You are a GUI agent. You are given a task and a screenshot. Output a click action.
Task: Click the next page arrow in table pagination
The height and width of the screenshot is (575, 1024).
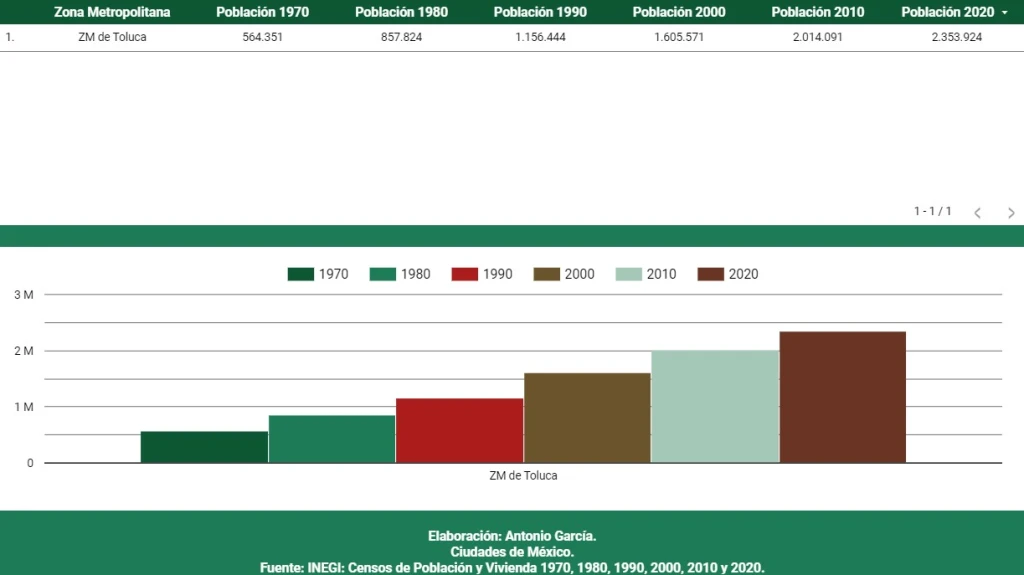pos(1011,213)
